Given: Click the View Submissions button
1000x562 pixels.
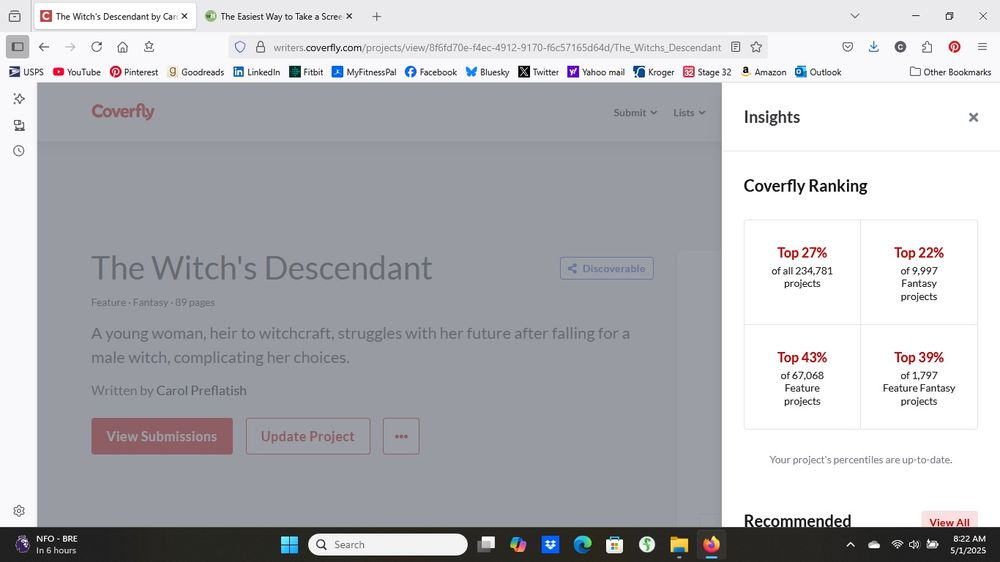Looking at the screenshot, I should [162, 436].
